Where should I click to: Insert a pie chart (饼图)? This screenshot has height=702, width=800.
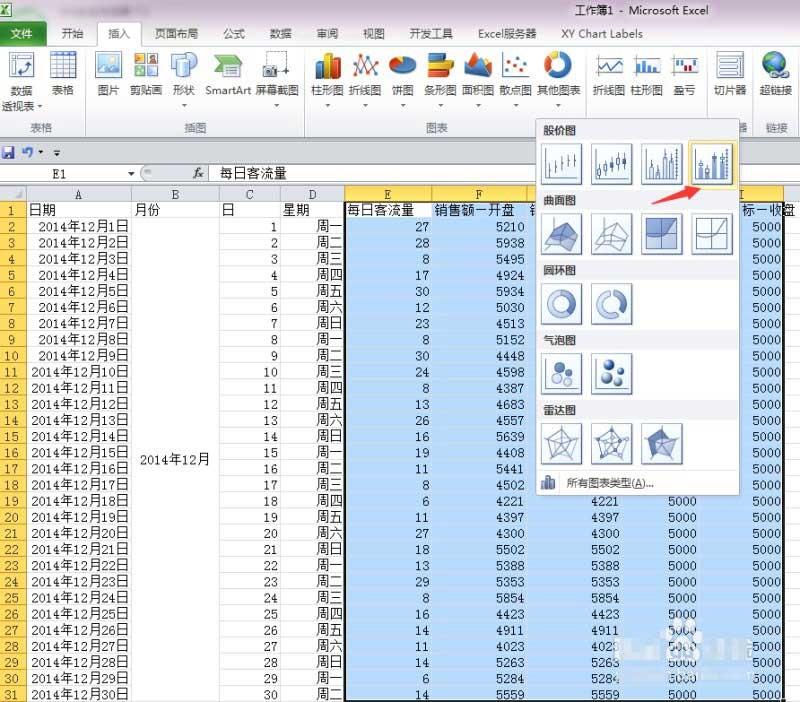tap(402, 75)
